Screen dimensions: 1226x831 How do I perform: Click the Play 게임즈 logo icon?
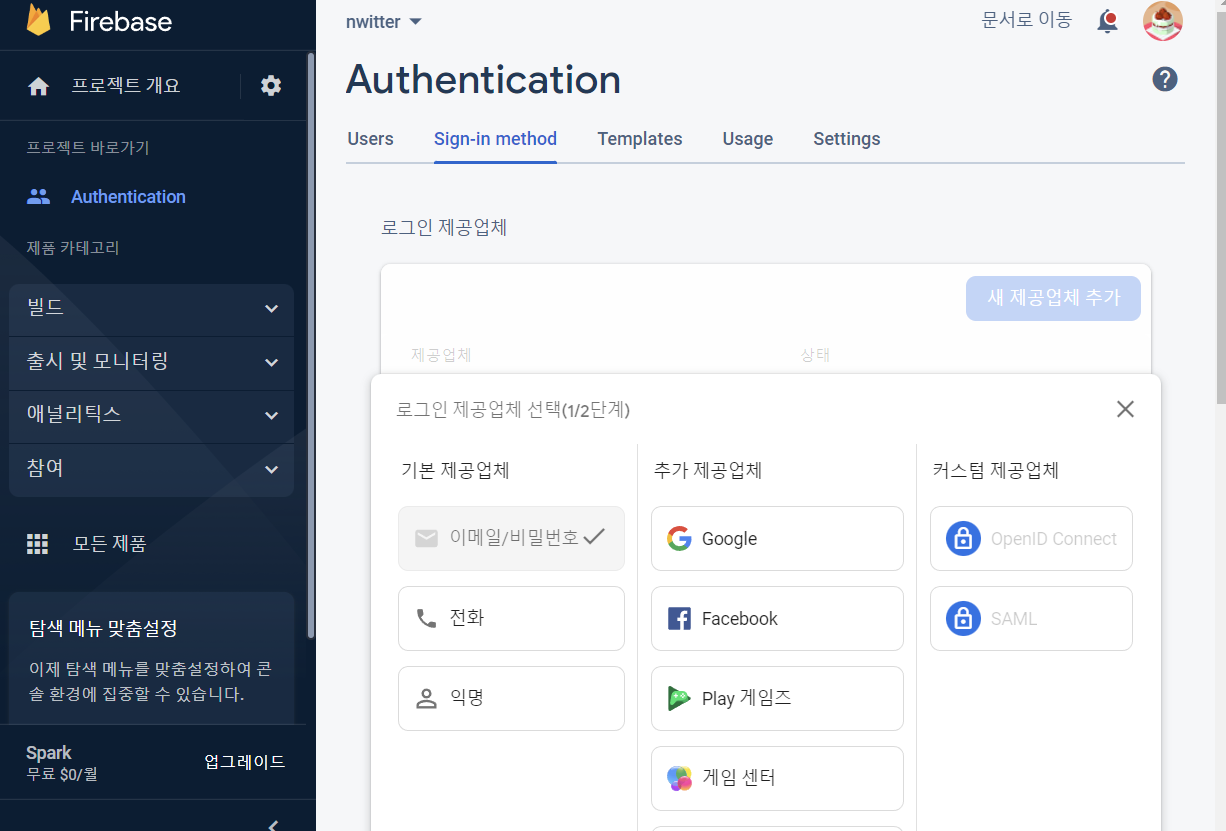tap(679, 698)
